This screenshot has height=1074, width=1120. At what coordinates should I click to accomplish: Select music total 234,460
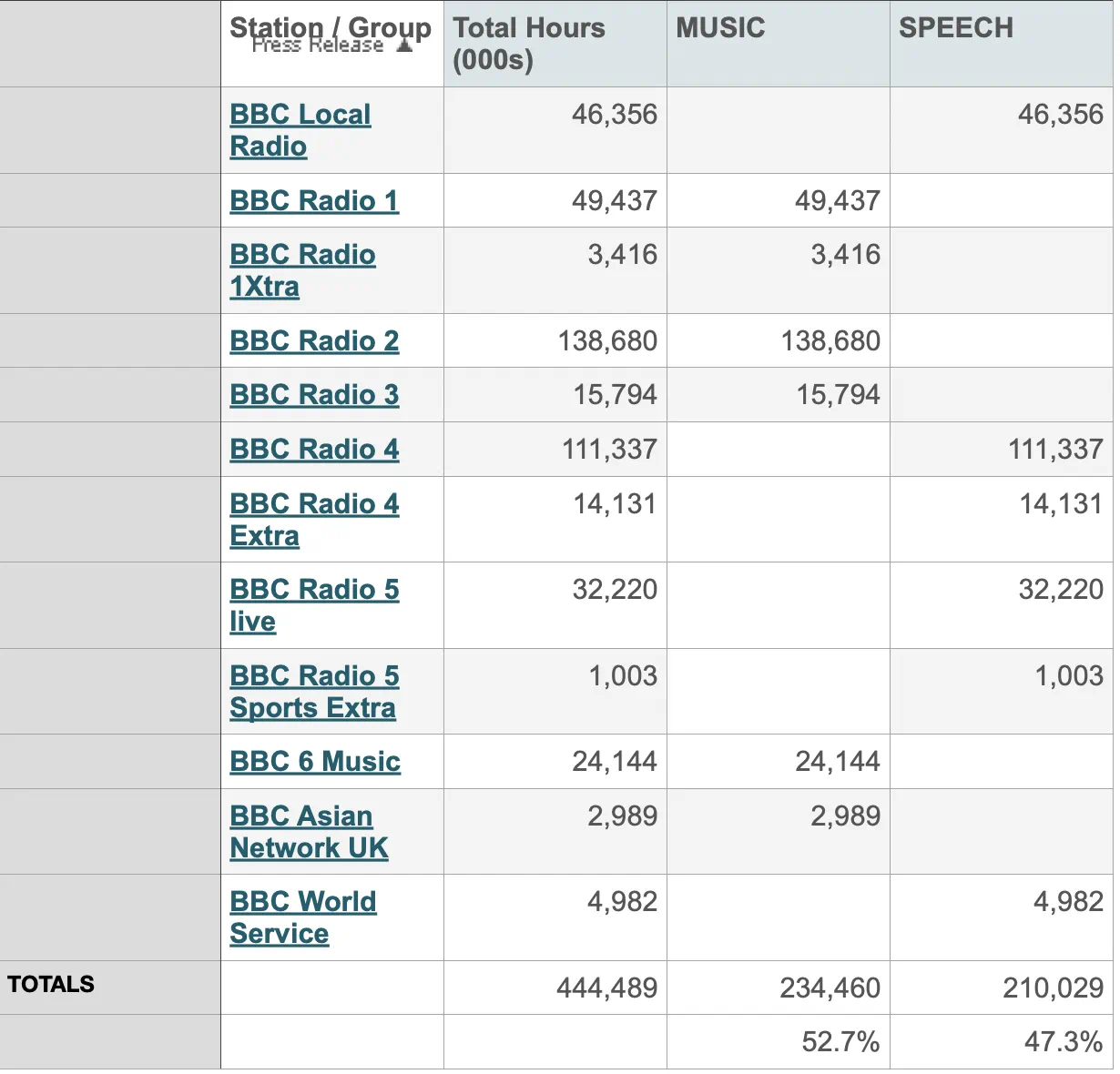click(x=830, y=988)
